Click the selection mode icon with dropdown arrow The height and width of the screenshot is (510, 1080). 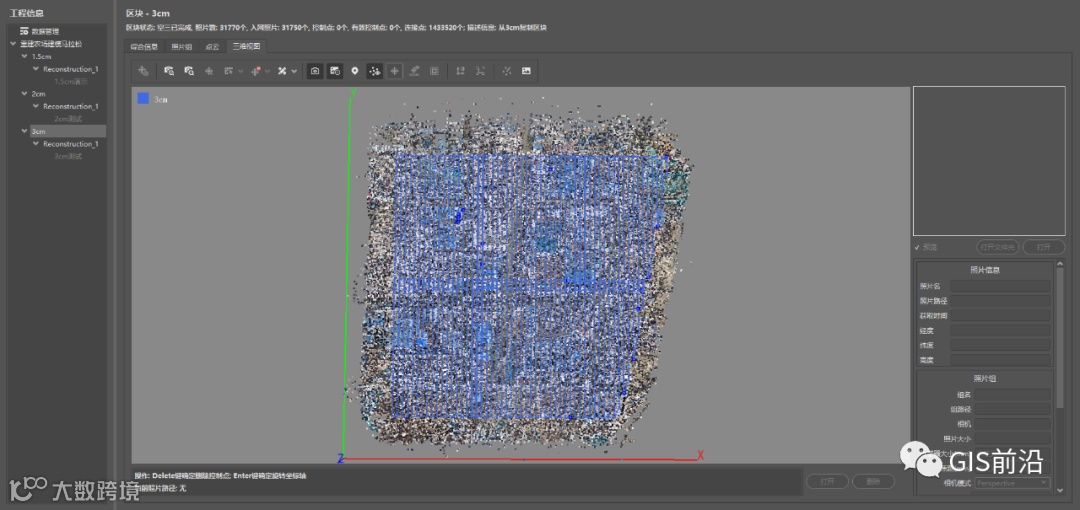click(x=229, y=71)
